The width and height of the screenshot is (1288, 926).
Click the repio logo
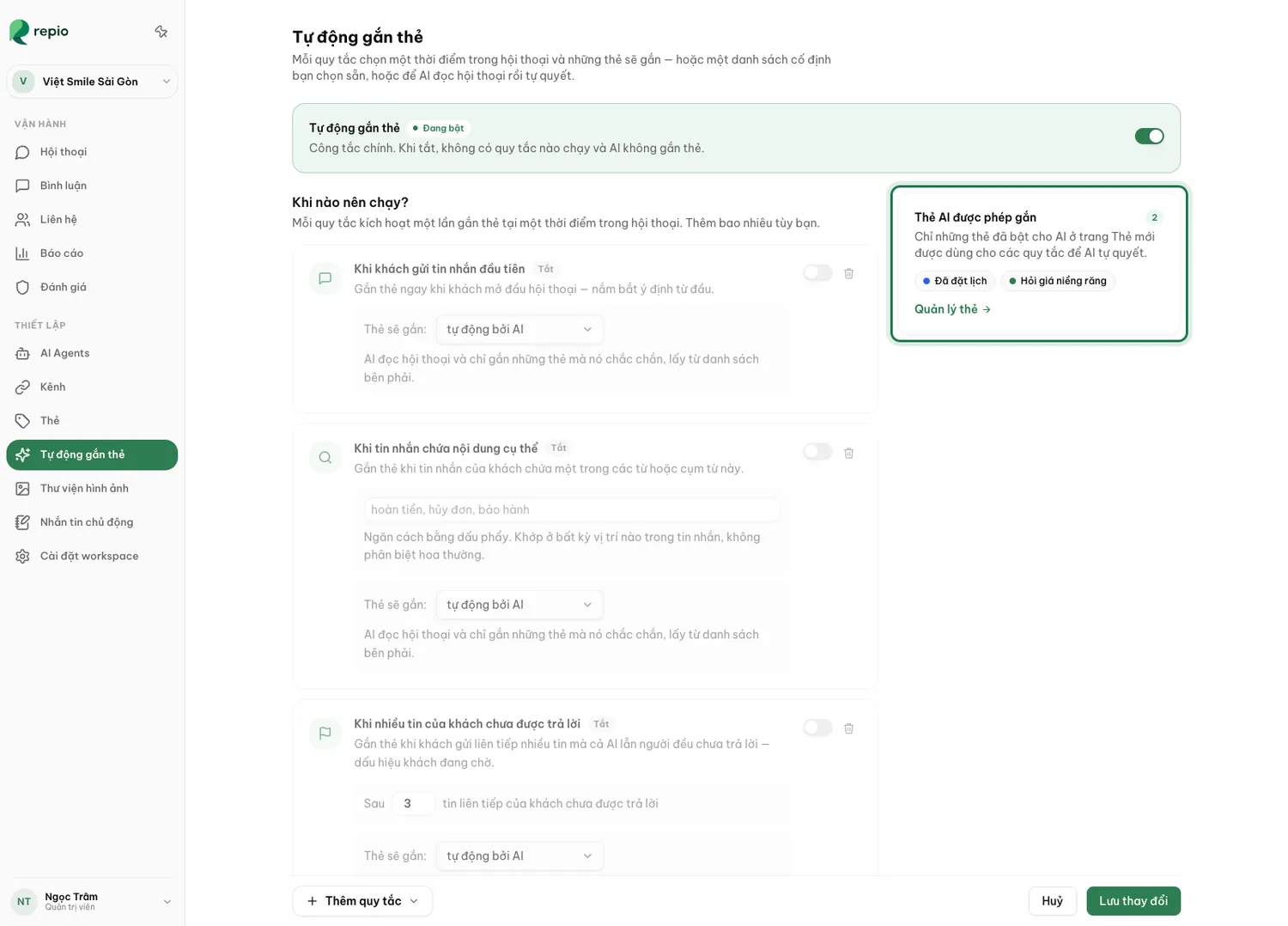pyautogui.click(x=39, y=32)
